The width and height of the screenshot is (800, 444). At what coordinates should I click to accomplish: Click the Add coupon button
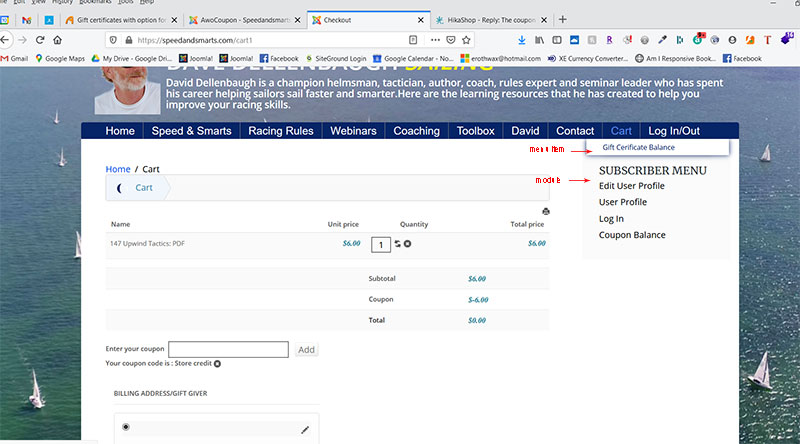[x=306, y=350]
